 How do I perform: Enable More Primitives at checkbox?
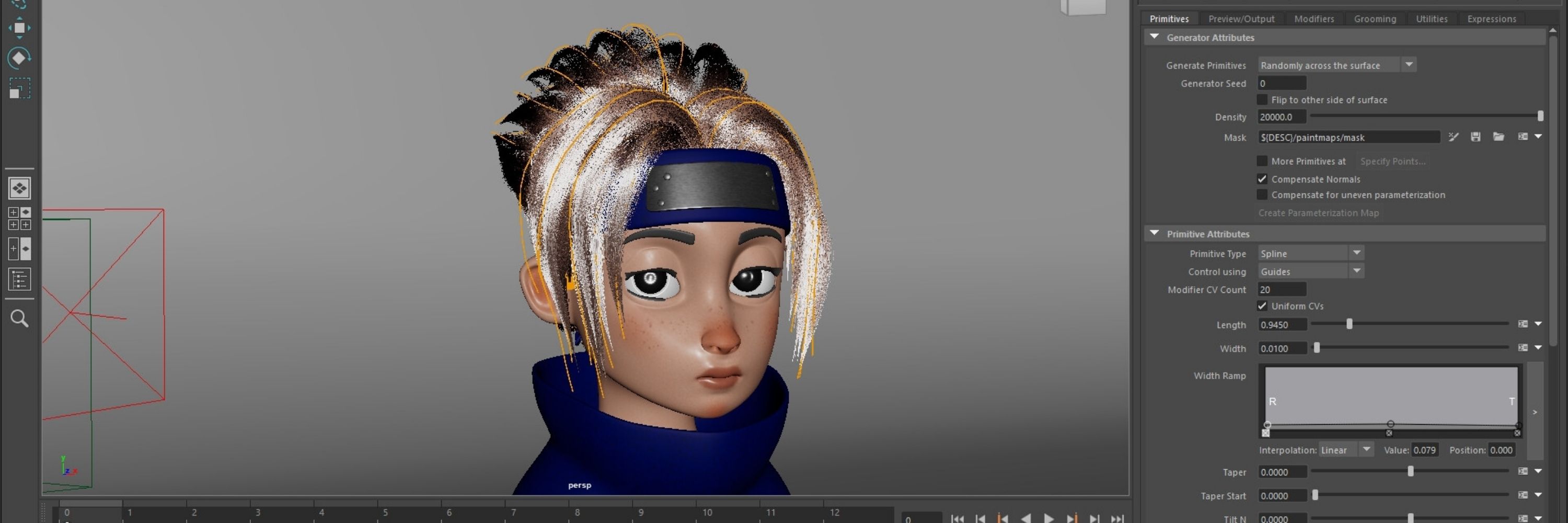tap(1262, 161)
